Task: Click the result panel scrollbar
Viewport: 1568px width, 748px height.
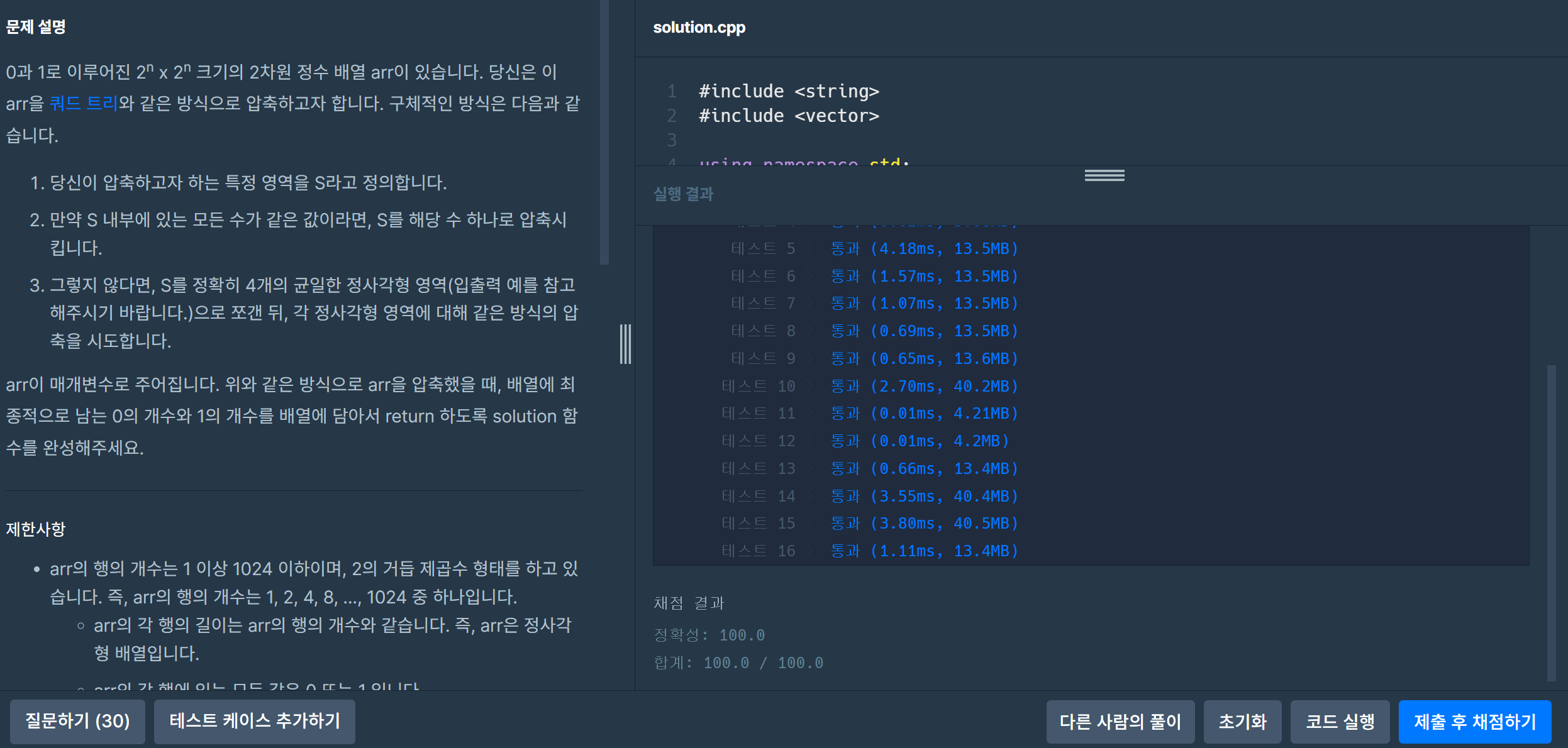Action: pos(1551,522)
